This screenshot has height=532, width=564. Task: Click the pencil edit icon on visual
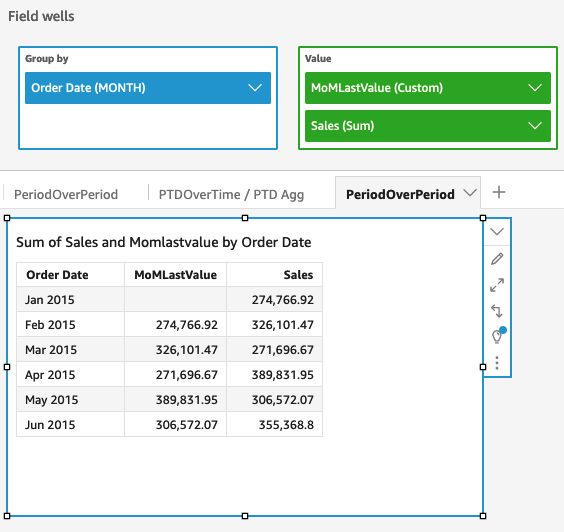pyautogui.click(x=497, y=259)
